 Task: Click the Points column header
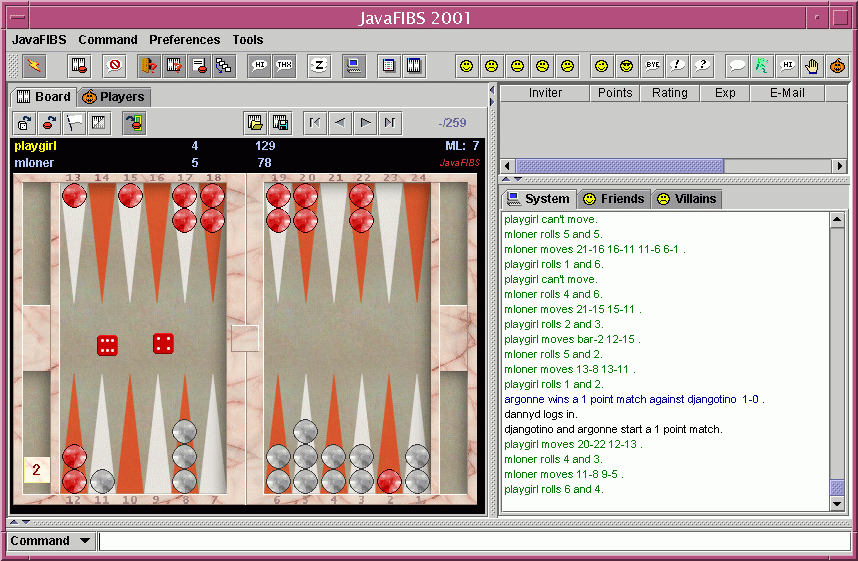[x=614, y=93]
